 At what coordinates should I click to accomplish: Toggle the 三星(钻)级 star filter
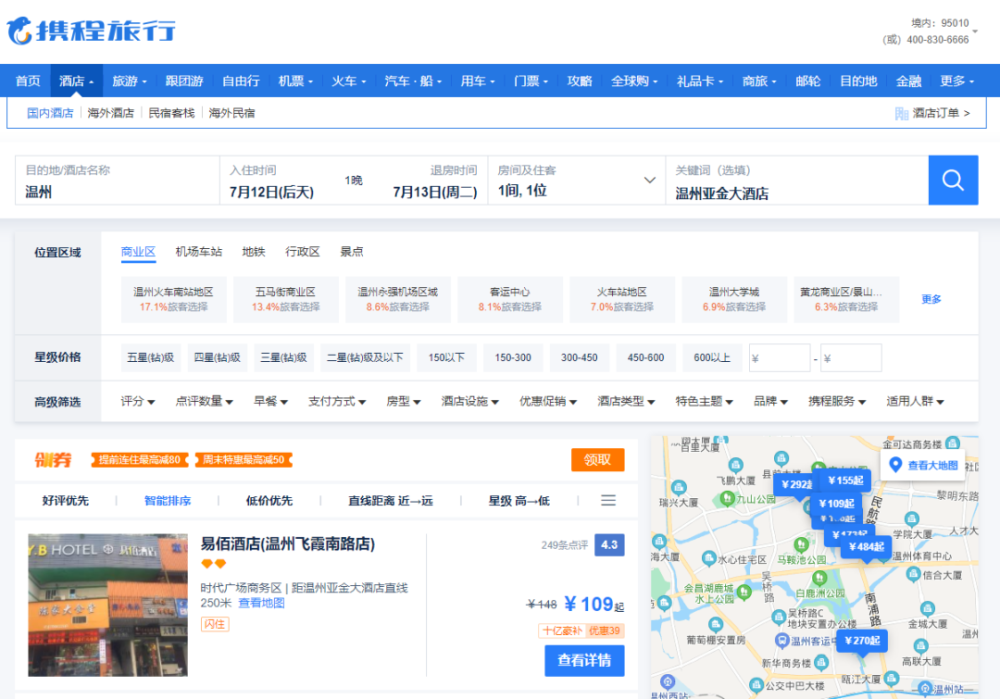[x=283, y=358]
